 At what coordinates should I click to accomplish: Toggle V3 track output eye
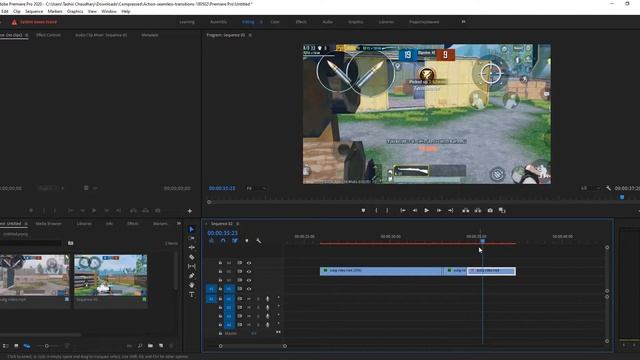tap(249, 271)
